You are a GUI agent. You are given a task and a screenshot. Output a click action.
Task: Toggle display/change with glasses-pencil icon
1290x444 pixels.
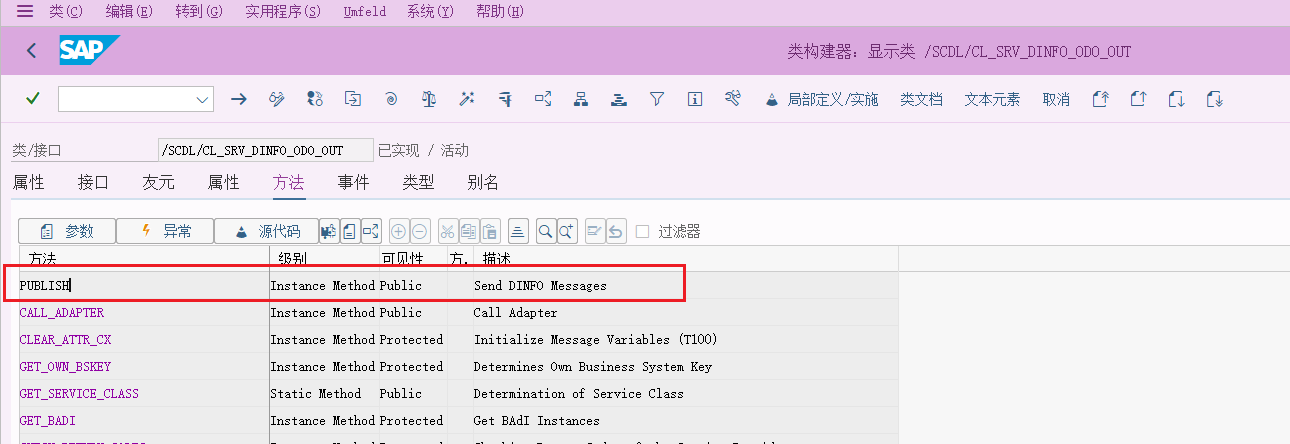click(277, 98)
